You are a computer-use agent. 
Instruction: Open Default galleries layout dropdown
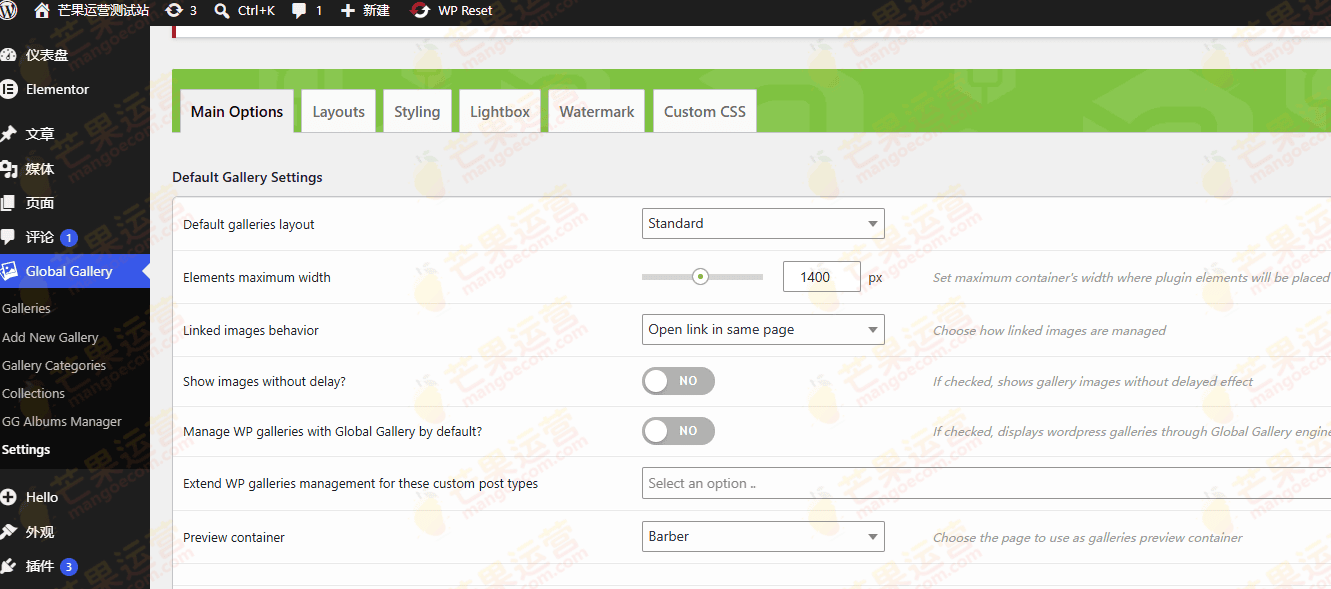coord(763,223)
